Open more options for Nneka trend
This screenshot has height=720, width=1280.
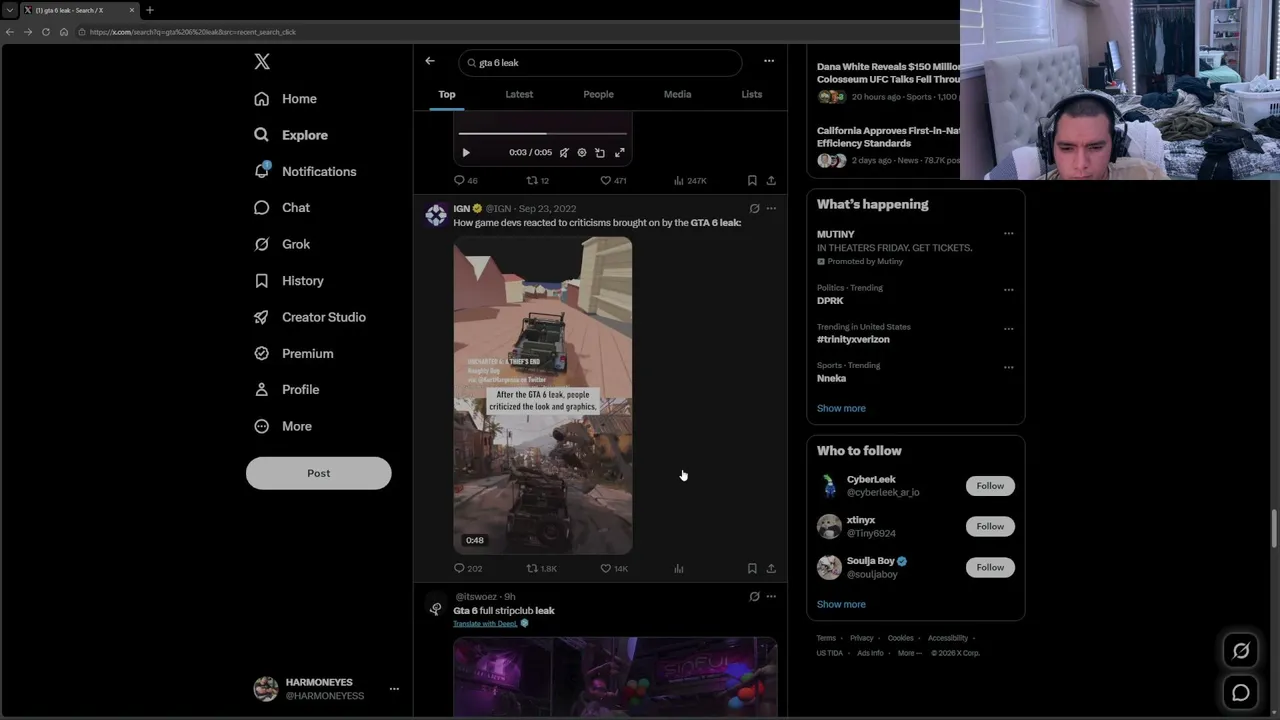pyautogui.click(x=1008, y=367)
